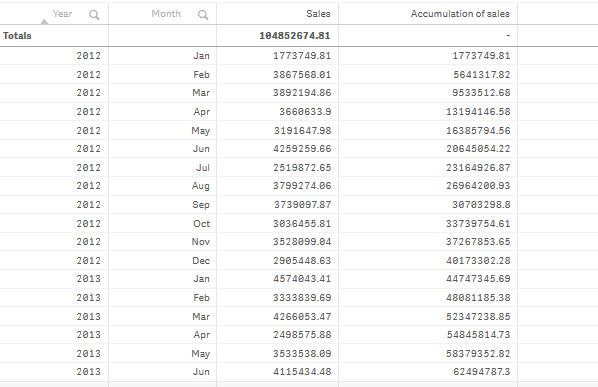
Task: Click the Accumulation of sales header
Action: coord(460,14)
